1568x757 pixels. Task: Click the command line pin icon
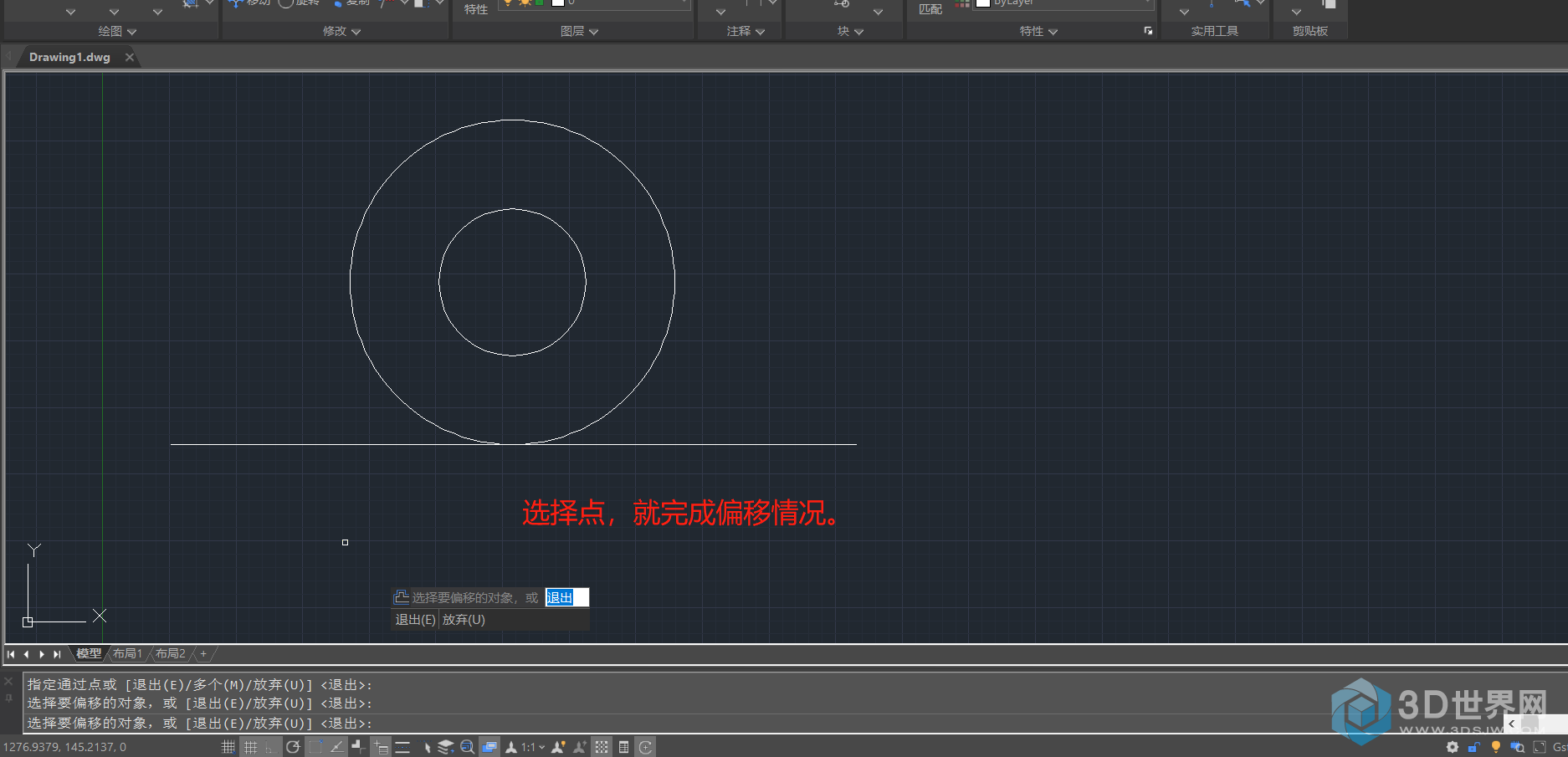tap(9, 698)
